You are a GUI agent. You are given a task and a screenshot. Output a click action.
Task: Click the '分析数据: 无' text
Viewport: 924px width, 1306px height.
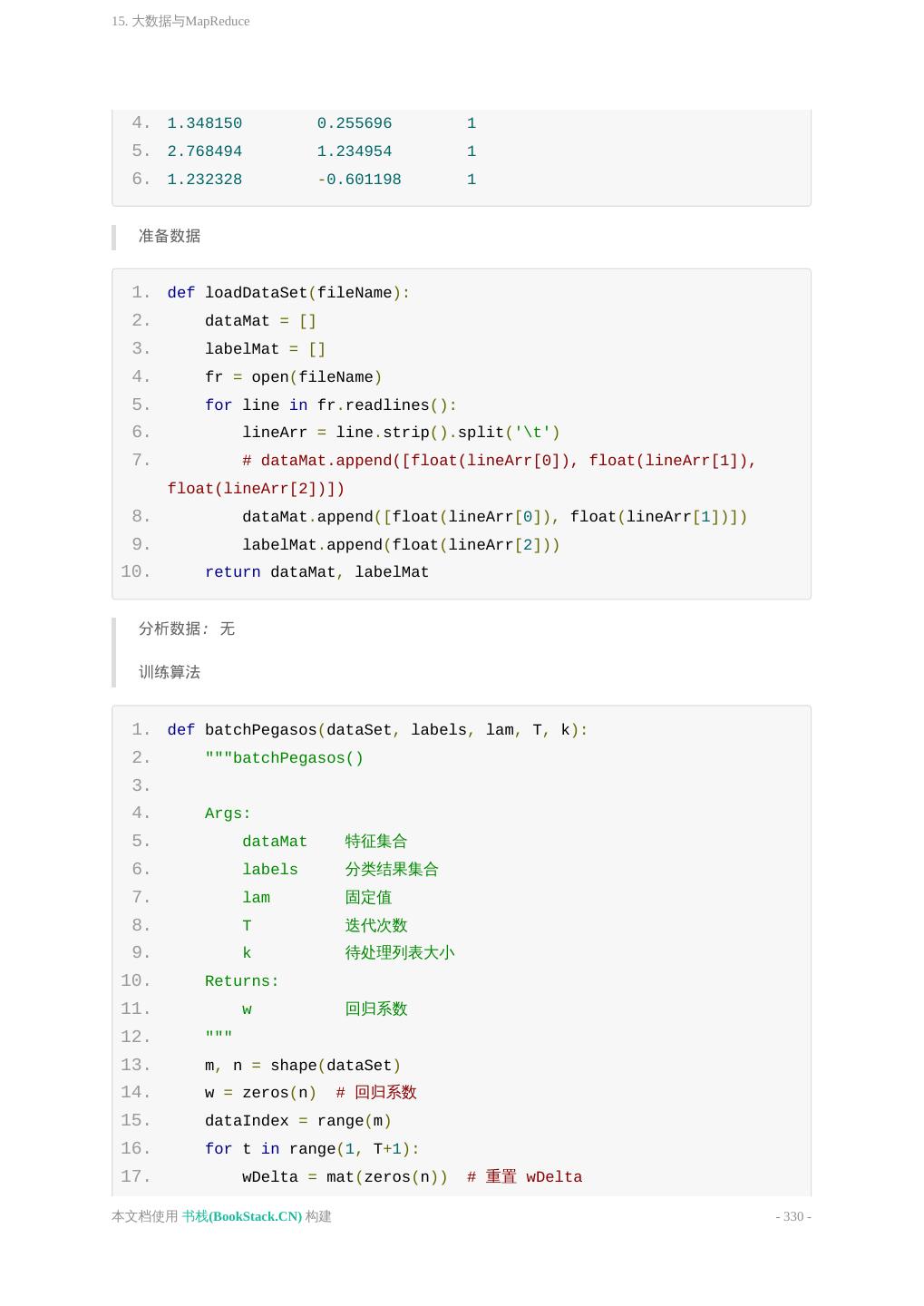(x=187, y=629)
